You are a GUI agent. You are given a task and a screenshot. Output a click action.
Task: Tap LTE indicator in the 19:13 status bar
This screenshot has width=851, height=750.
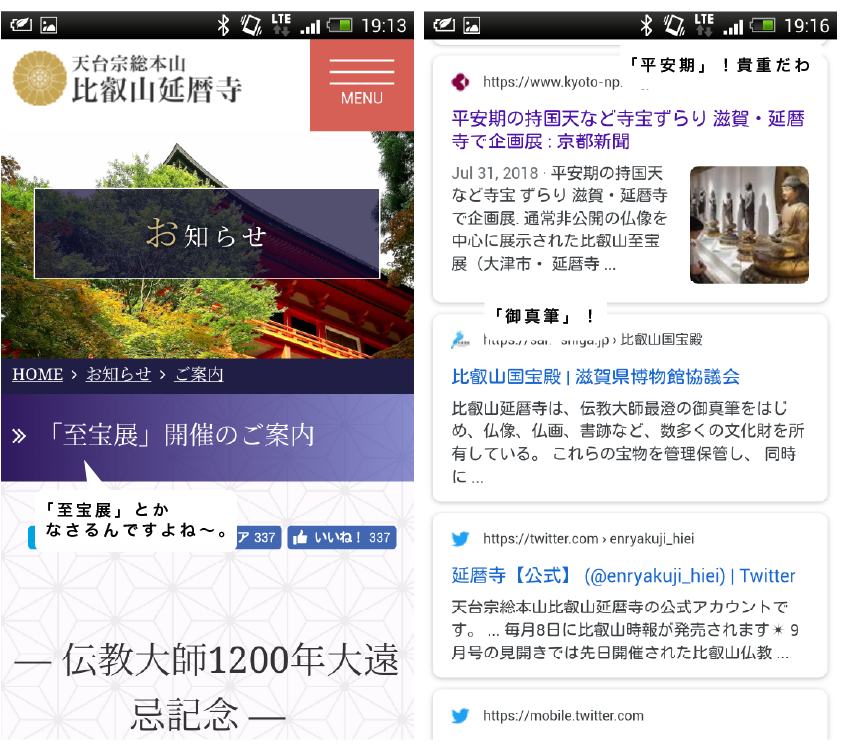281,24
